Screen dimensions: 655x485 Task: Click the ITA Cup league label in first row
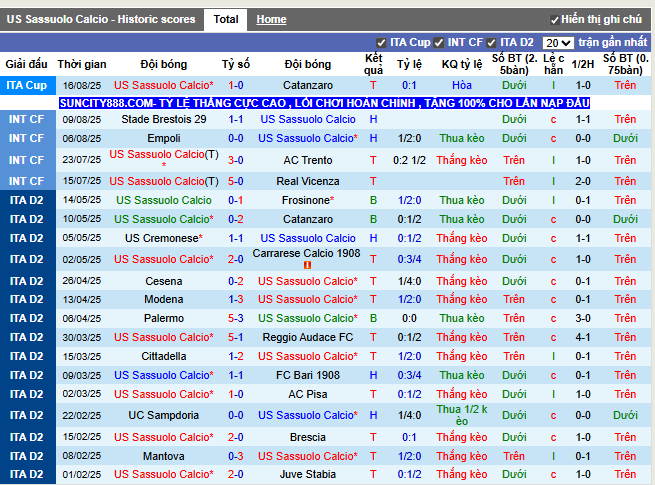(27, 86)
